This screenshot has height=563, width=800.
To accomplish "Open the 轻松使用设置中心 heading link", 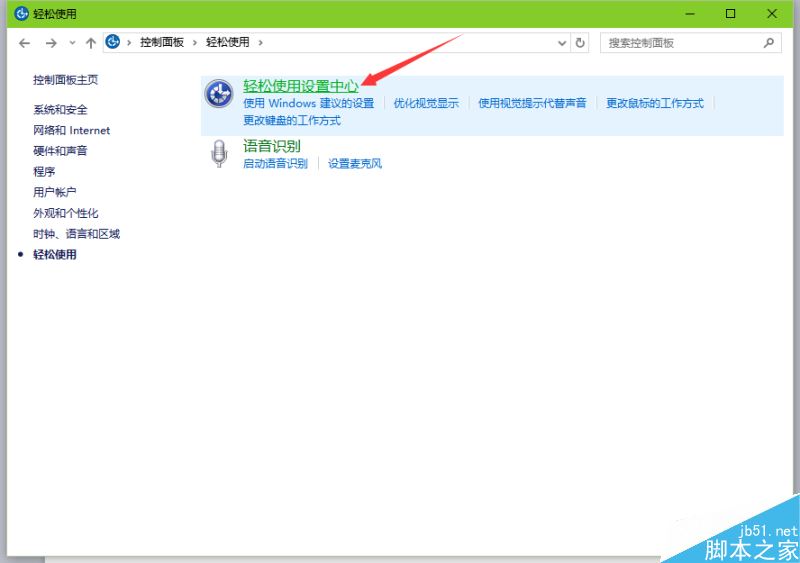I will tap(300, 86).
